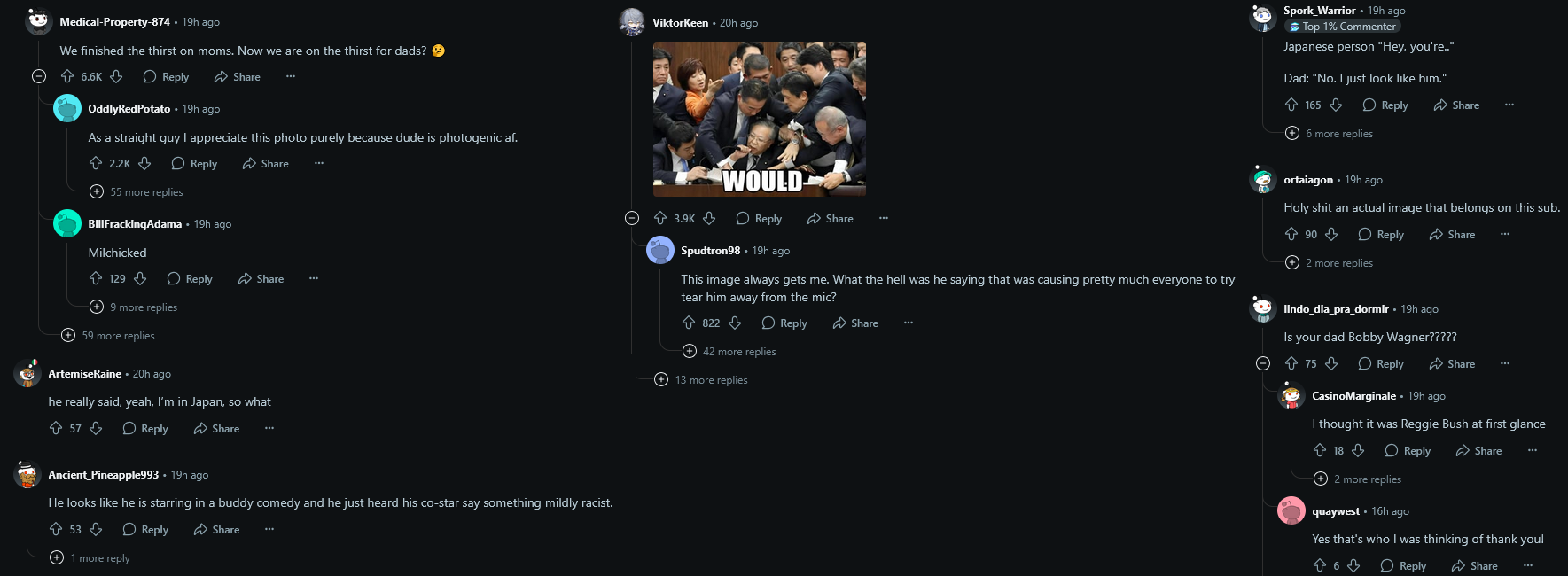Viewport: 1568px width, 576px height.
Task: Downvote OddlyRedPotato's 2.2K comment
Action: click(144, 164)
